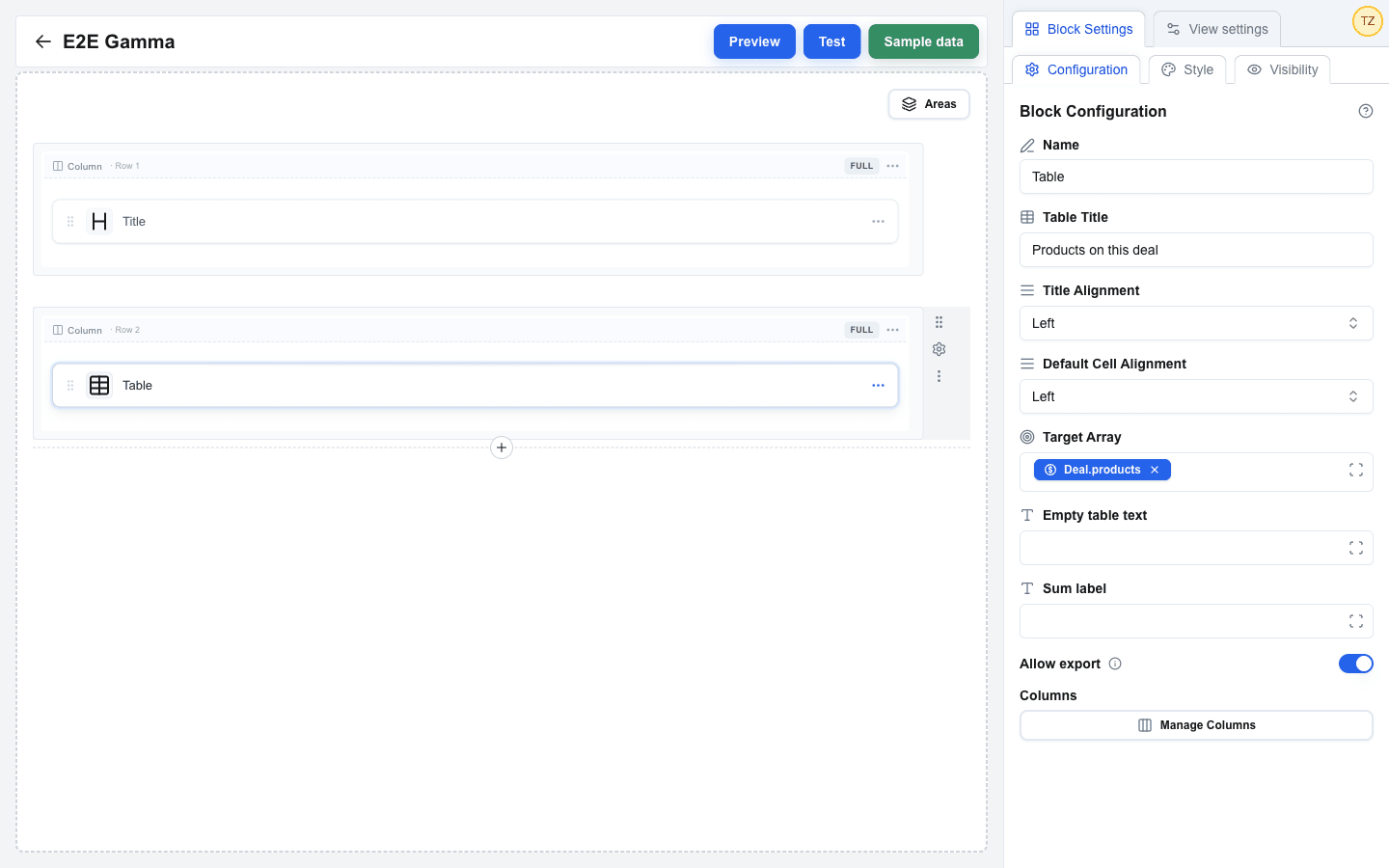Image resolution: width=1389 pixels, height=868 pixels.
Task: Open Row 2 vertical more menu
Action: point(939,376)
